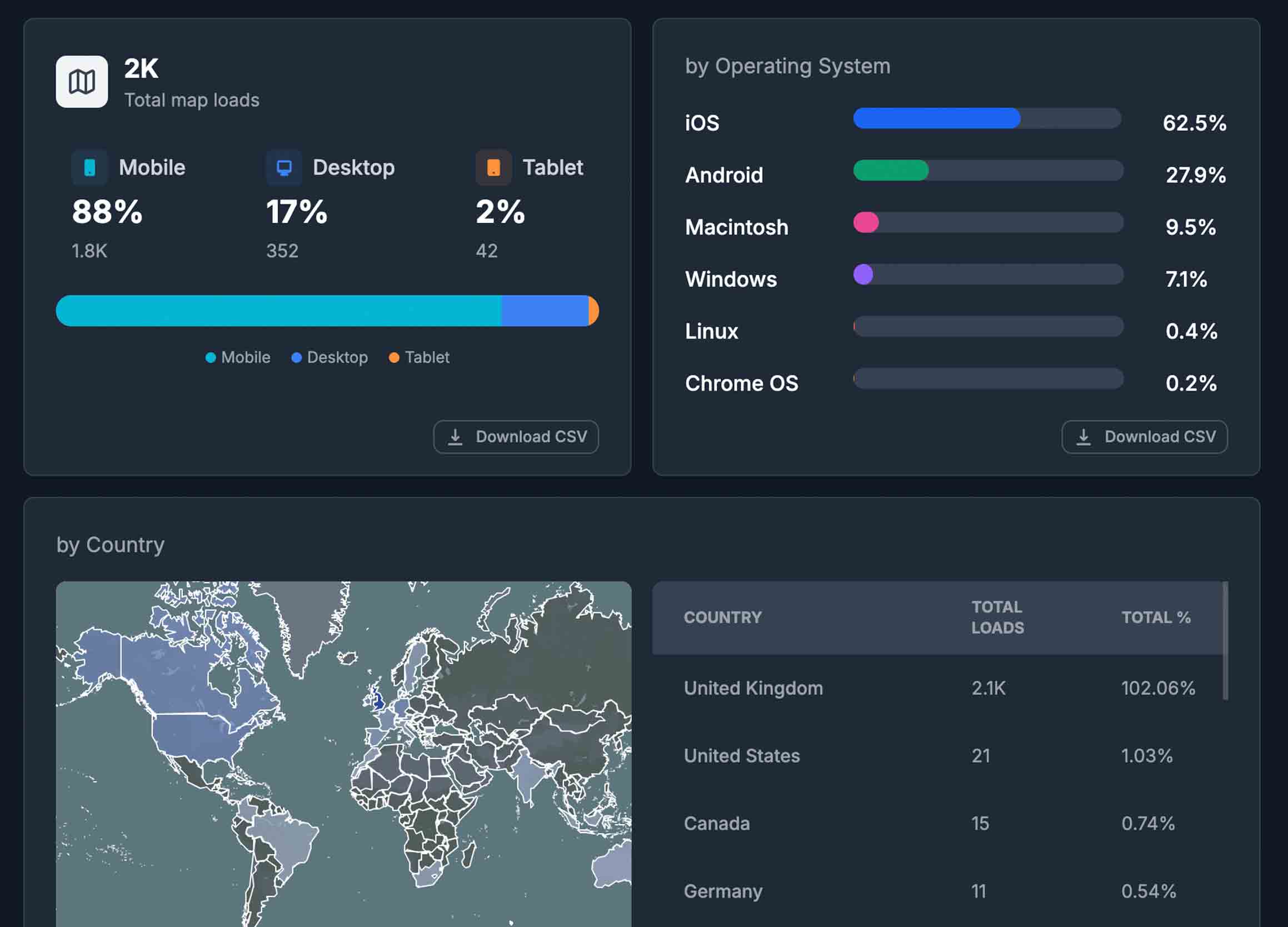Click the 102.06% value

pyautogui.click(x=1158, y=689)
